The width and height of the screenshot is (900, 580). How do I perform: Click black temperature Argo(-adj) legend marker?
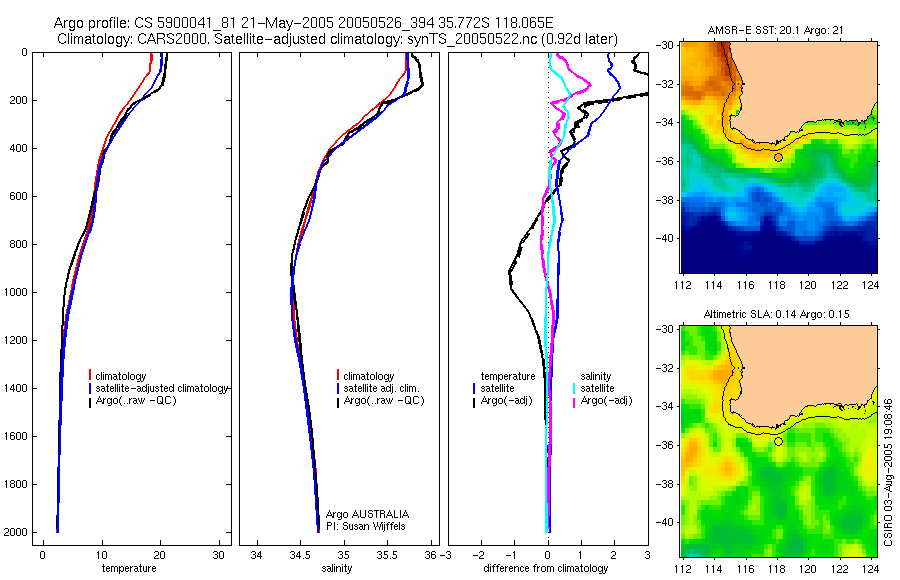[474, 401]
